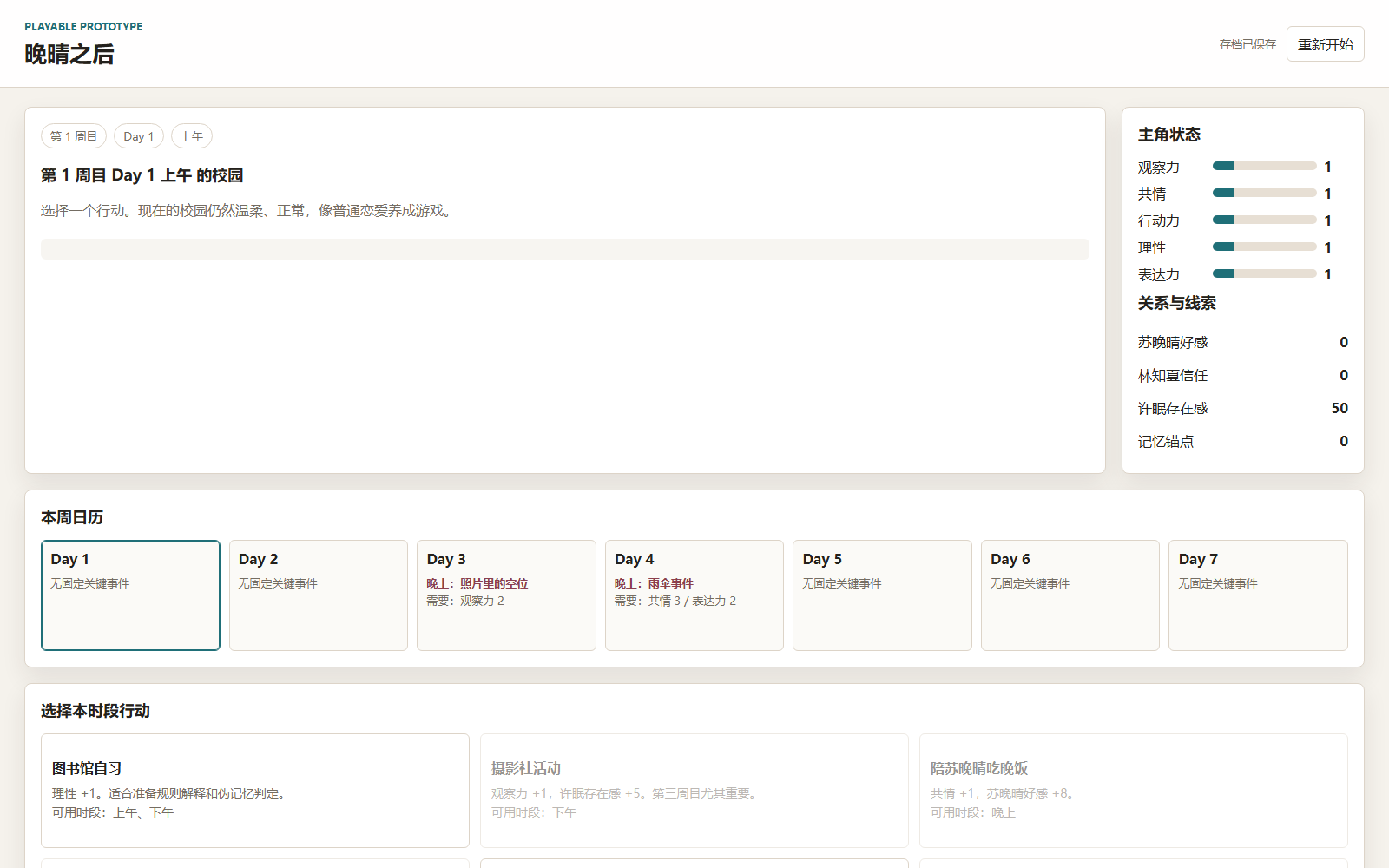This screenshot has width=1389, height=868.
Task: Choose the 图书馆自习 action
Action: [x=255, y=791]
